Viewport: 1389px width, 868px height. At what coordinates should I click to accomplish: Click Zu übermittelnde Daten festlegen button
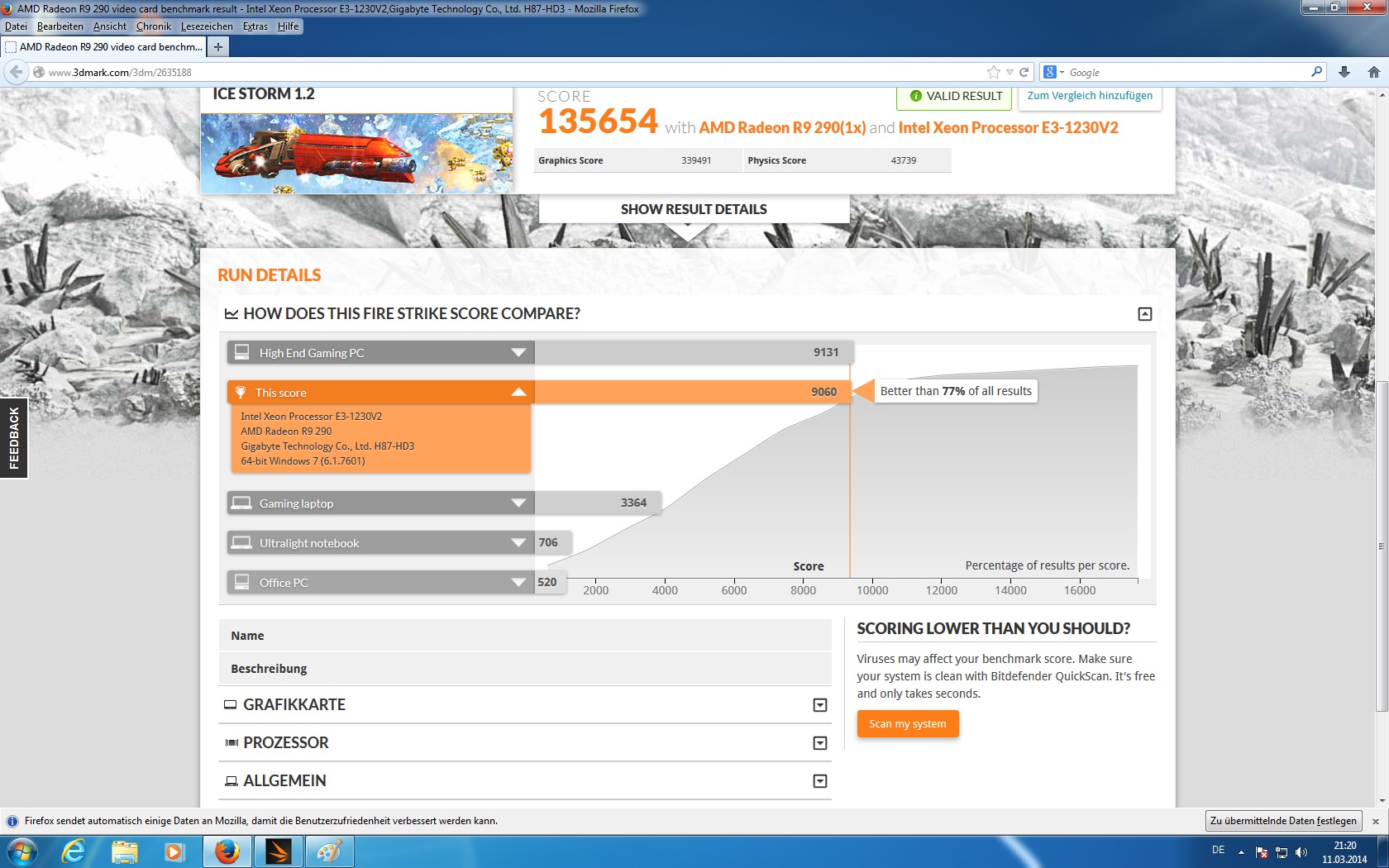[x=1284, y=821]
